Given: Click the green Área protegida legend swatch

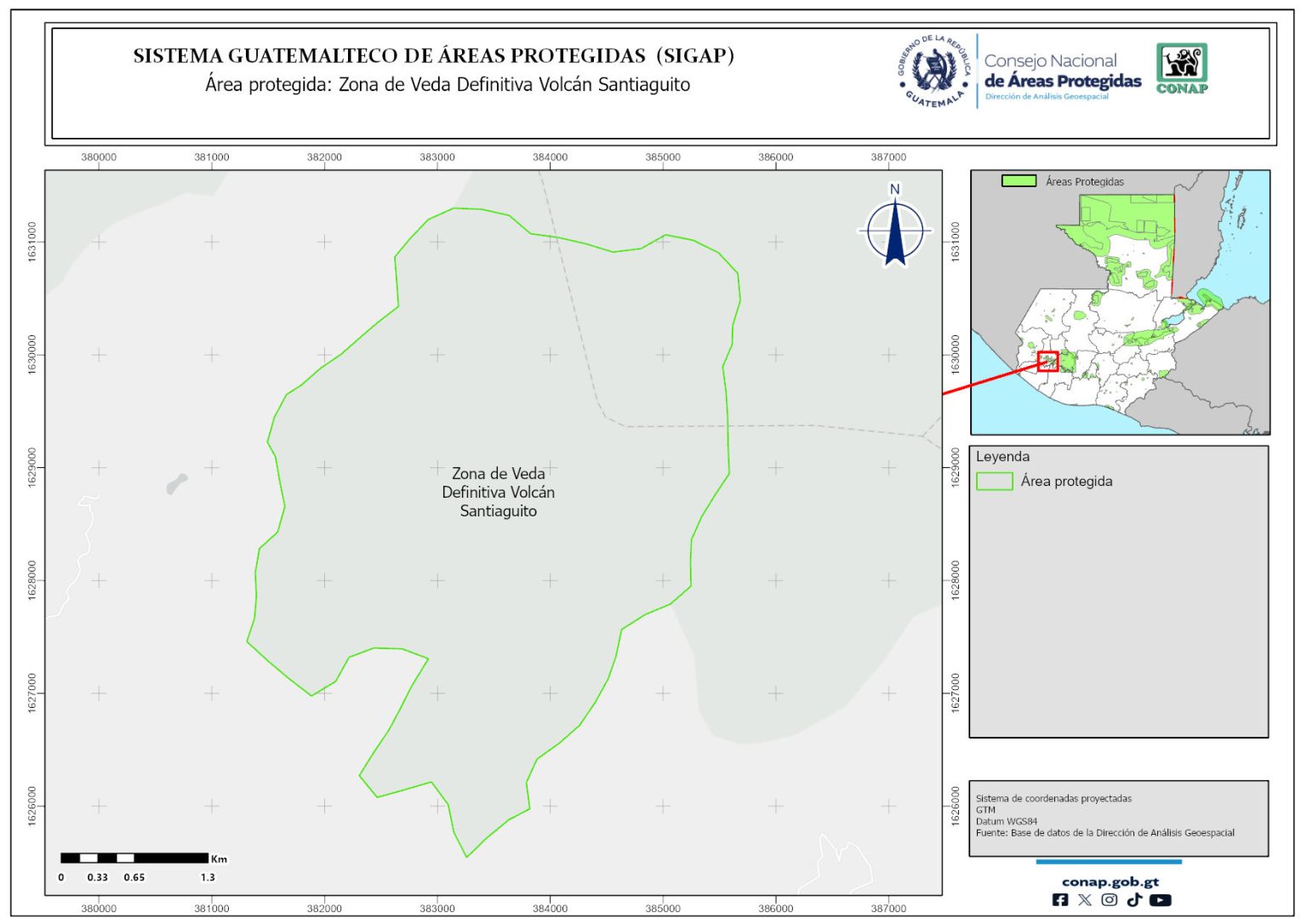Looking at the screenshot, I should tap(993, 482).
